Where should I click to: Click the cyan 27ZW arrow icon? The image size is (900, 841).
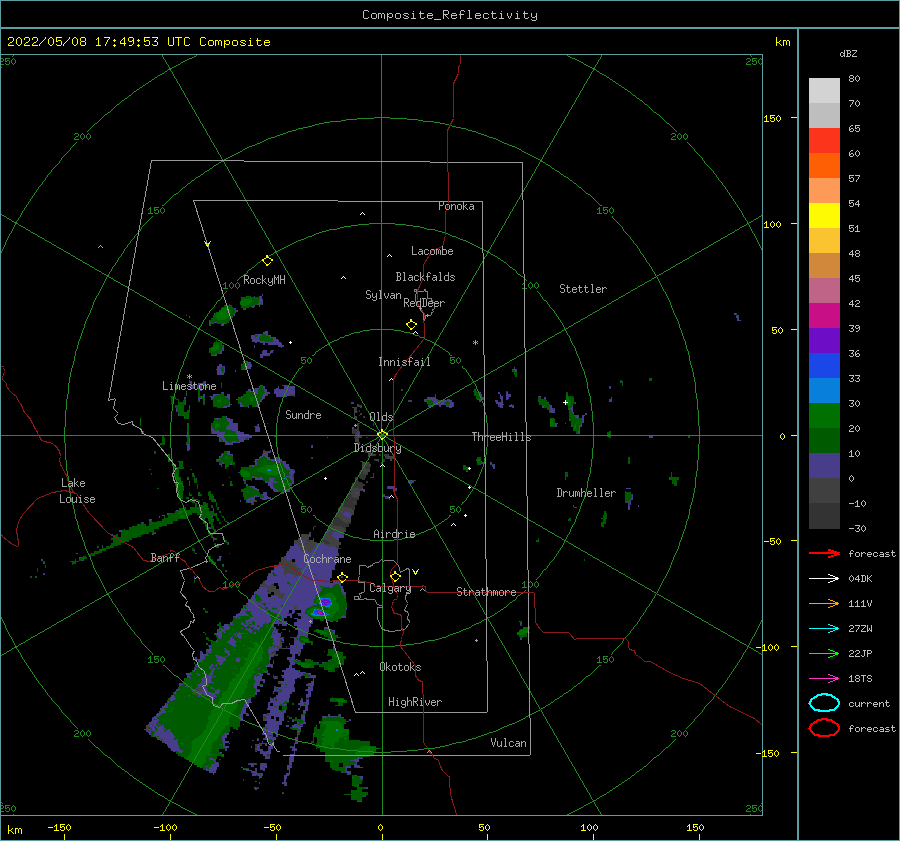[824, 629]
